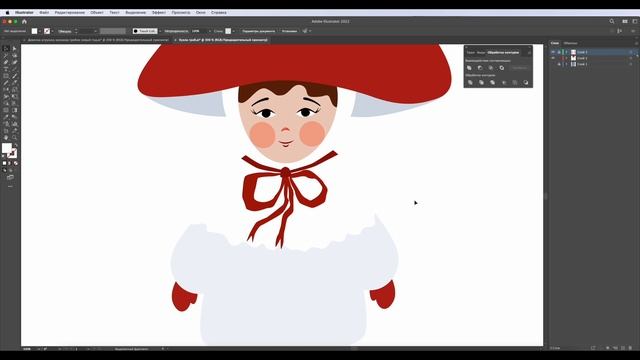640x360 pixels.
Task: Click the stroke swatch in the toolbar
Action: [12, 153]
